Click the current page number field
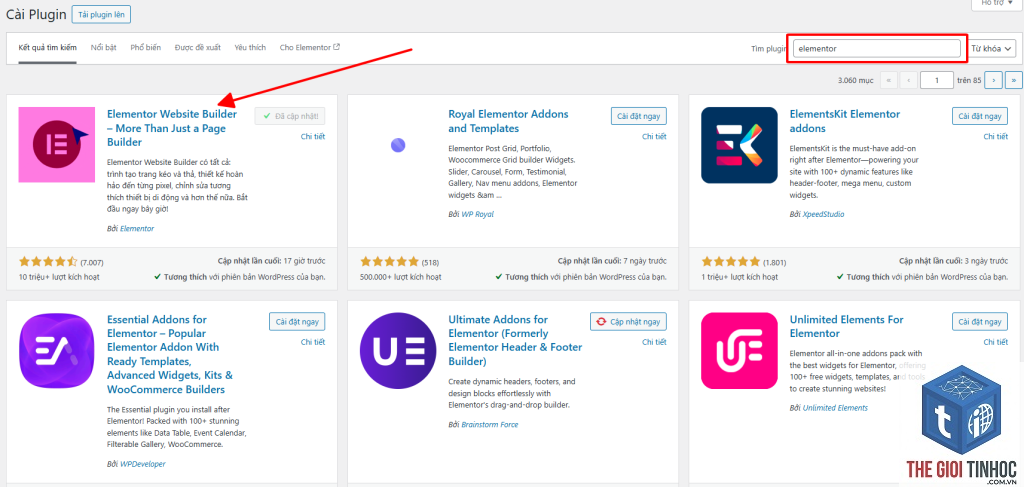 [936, 80]
